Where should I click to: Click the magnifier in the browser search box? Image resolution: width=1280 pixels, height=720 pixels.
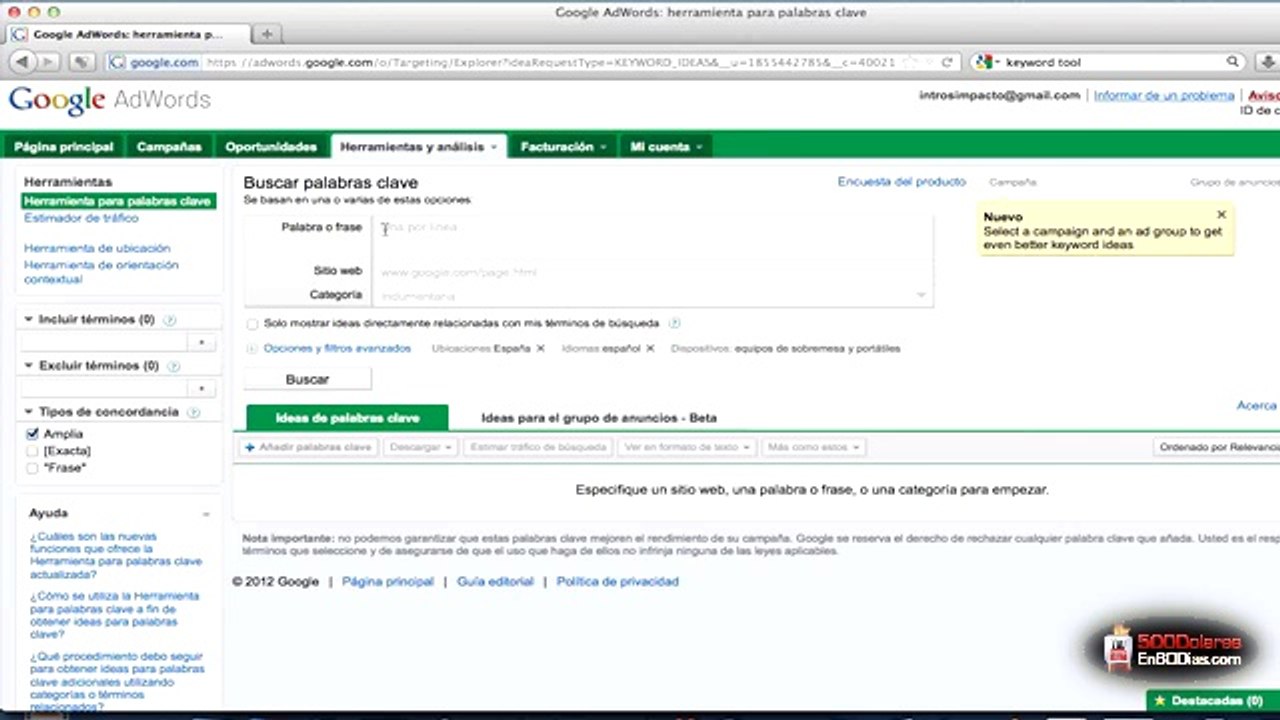1233,62
